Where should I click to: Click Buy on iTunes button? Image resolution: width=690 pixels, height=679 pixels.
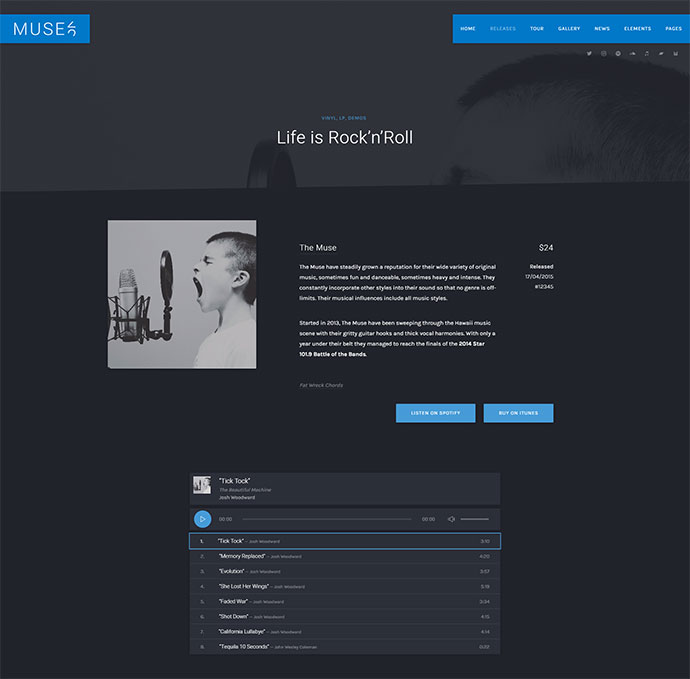pyautogui.click(x=518, y=413)
